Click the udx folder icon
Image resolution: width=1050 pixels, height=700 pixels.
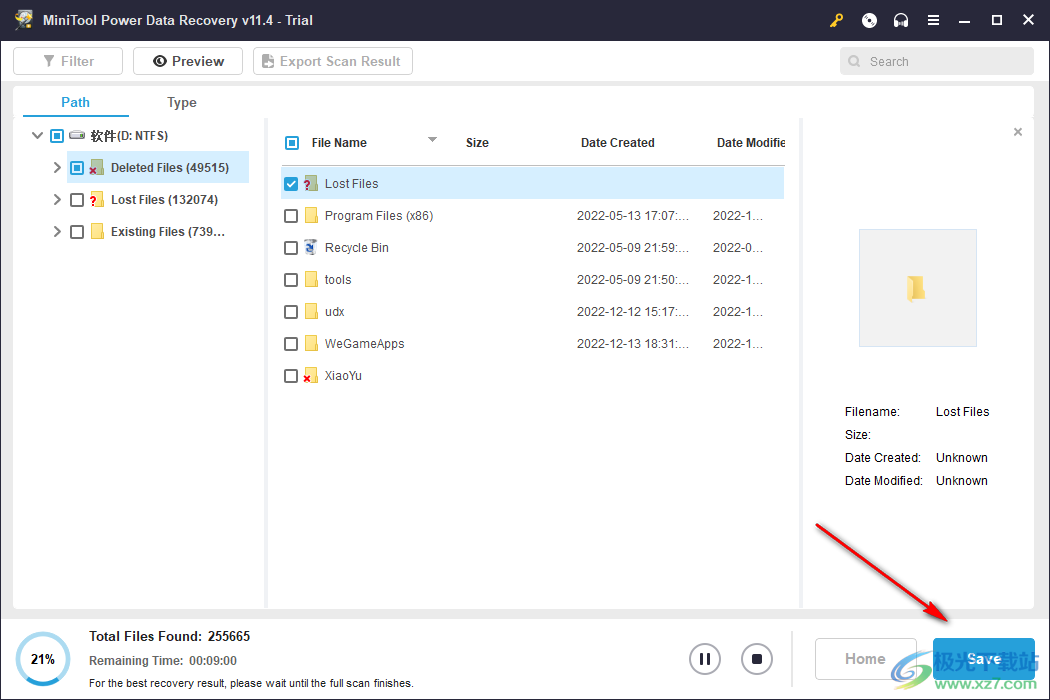click(311, 311)
